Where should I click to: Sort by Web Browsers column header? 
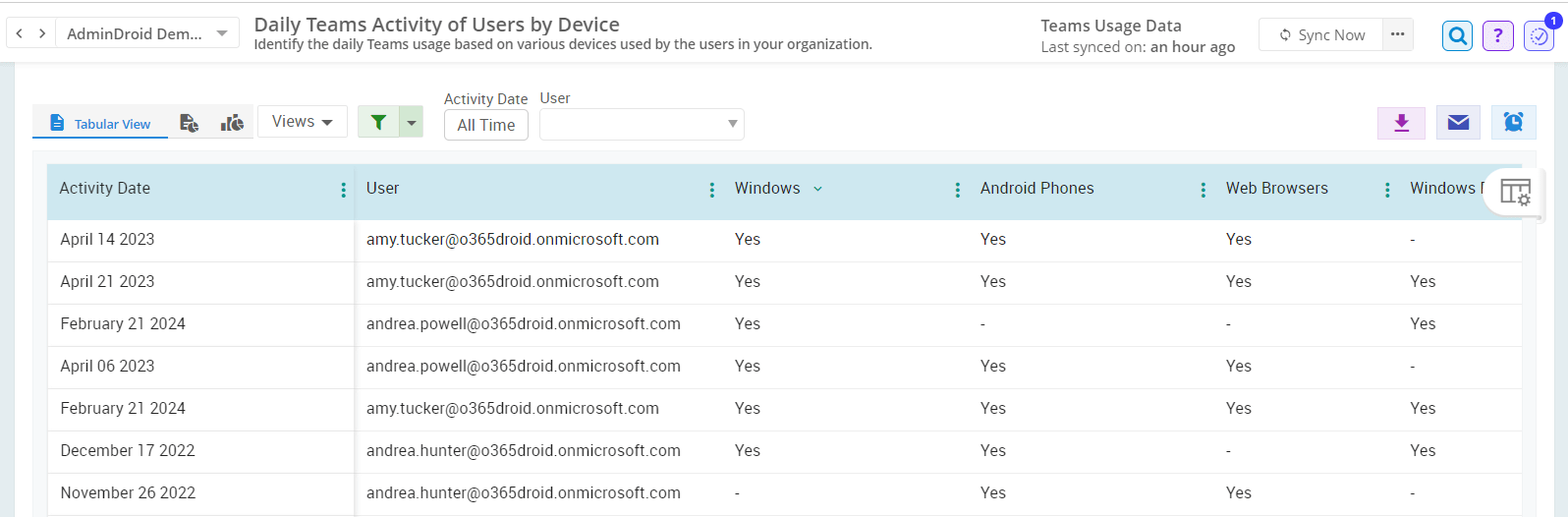[x=1277, y=189]
